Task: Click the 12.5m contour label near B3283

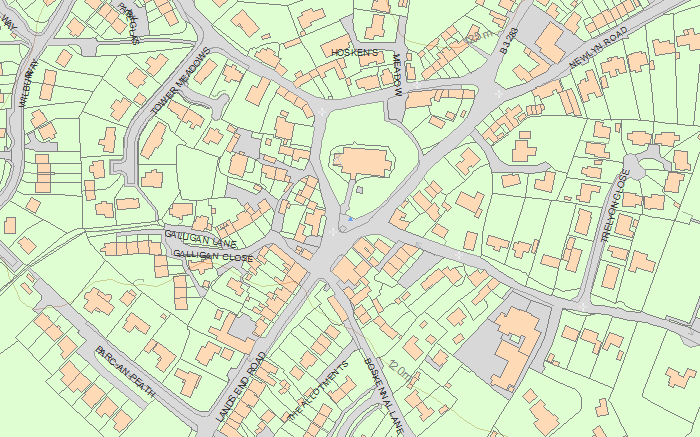Action: 479,36
